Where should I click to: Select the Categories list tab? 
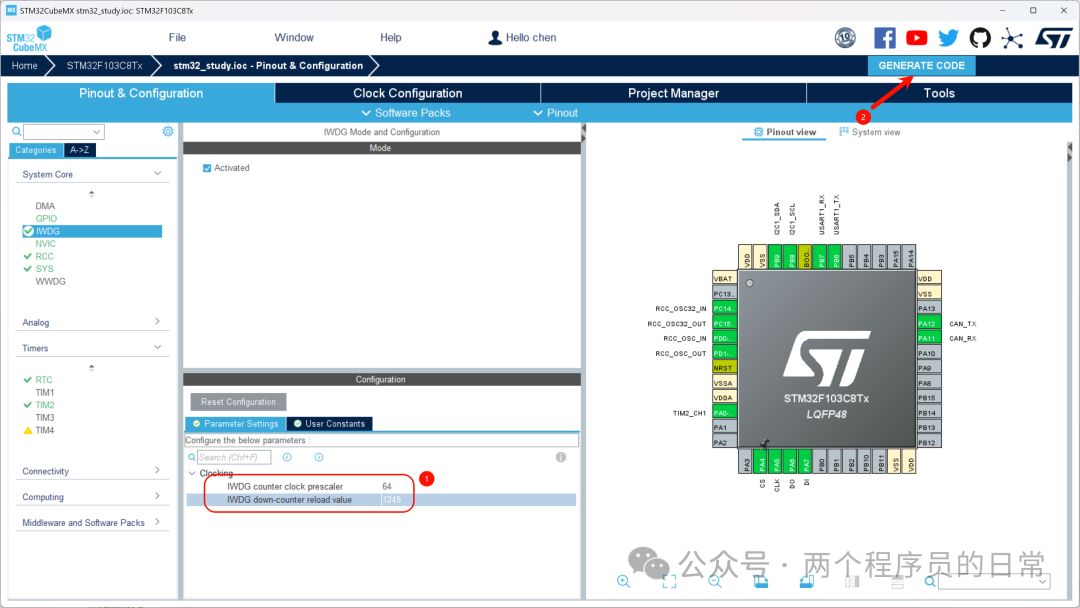click(x=35, y=149)
